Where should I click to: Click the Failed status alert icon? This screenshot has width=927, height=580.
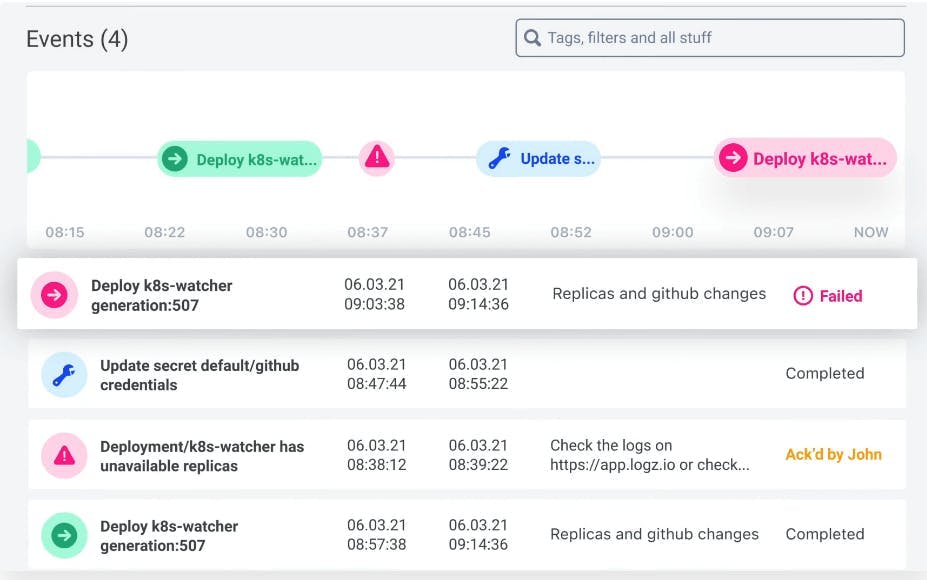coord(803,296)
